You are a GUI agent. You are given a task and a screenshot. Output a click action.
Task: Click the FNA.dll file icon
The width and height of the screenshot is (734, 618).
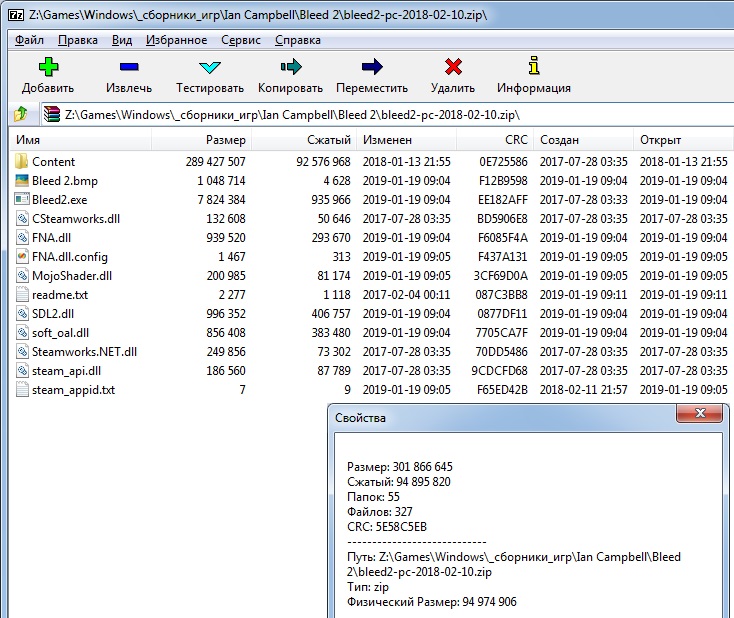tap(22, 237)
